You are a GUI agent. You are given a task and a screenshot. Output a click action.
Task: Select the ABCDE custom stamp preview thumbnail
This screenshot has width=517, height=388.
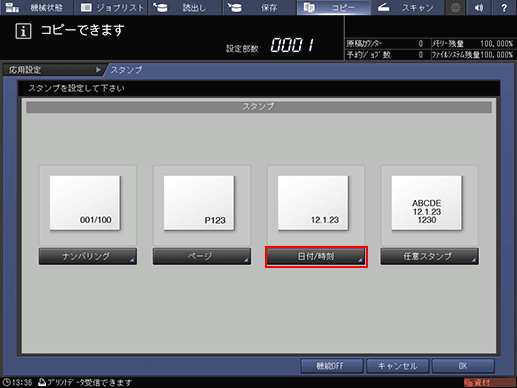click(427, 203)
